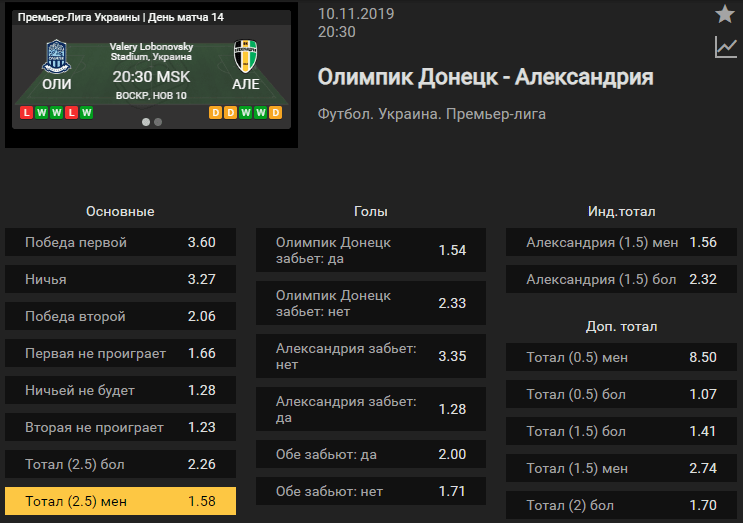The image size is (743, 523).
Task: Bet on Победа первой at 3.60
Action: coord(120,242)
